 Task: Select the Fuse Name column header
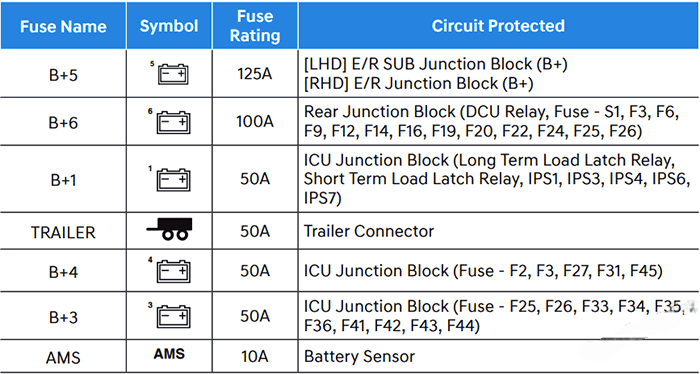pyautogui.click(x=63, y=26)
